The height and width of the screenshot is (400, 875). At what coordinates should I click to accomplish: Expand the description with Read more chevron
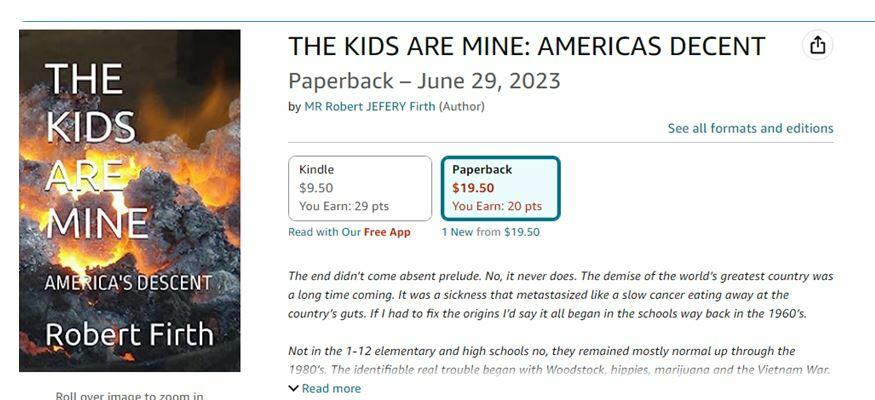pos(324,388)
